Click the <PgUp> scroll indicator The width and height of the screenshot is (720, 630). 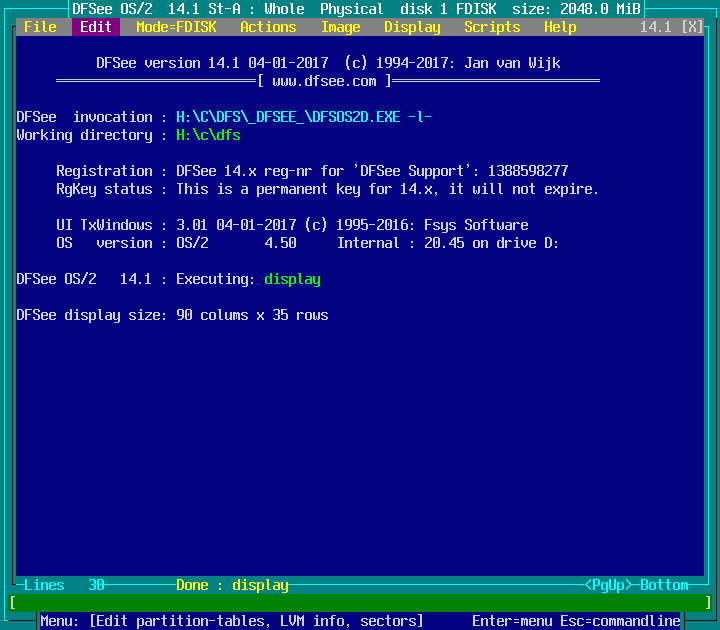[608, 585]
